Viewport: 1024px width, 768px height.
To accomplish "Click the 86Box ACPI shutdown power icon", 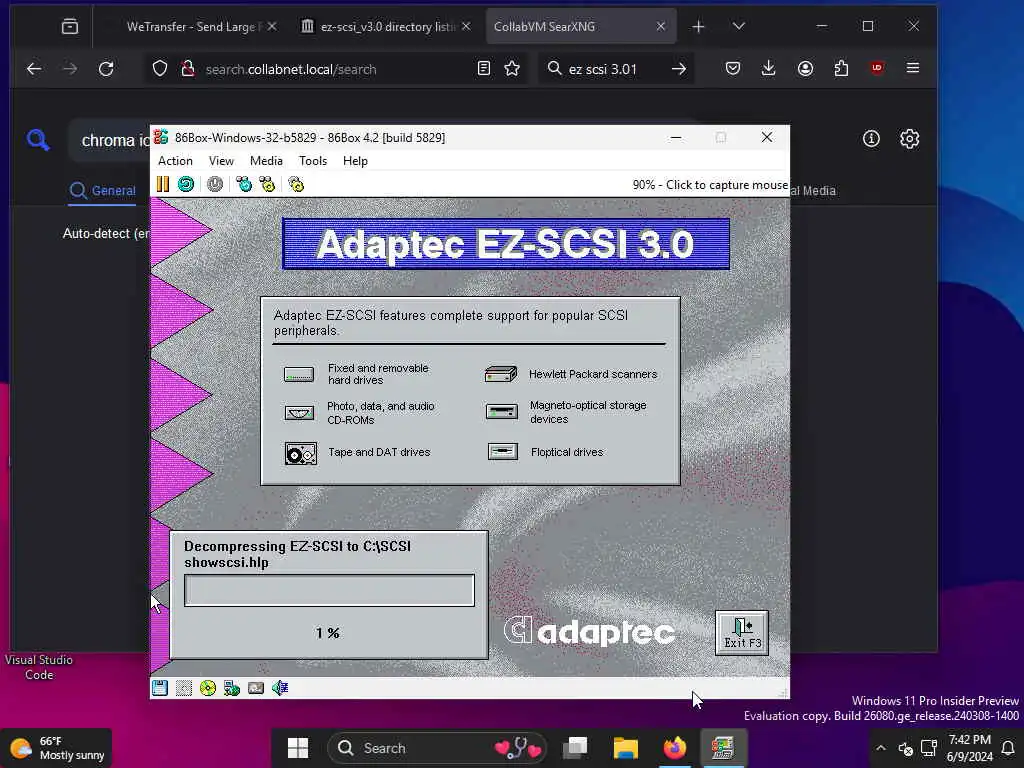I will 215,184.
